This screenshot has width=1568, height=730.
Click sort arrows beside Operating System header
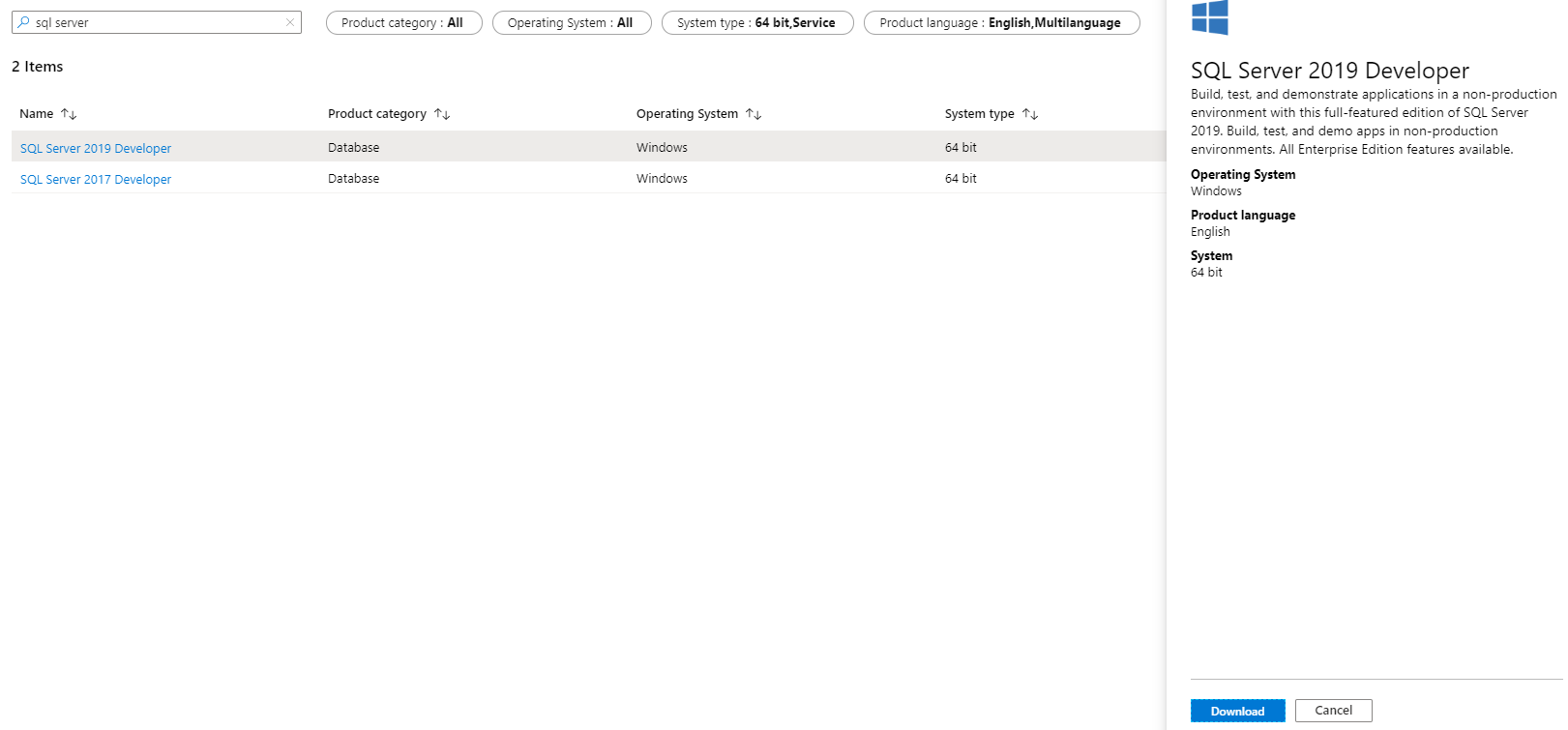[754, 114]
